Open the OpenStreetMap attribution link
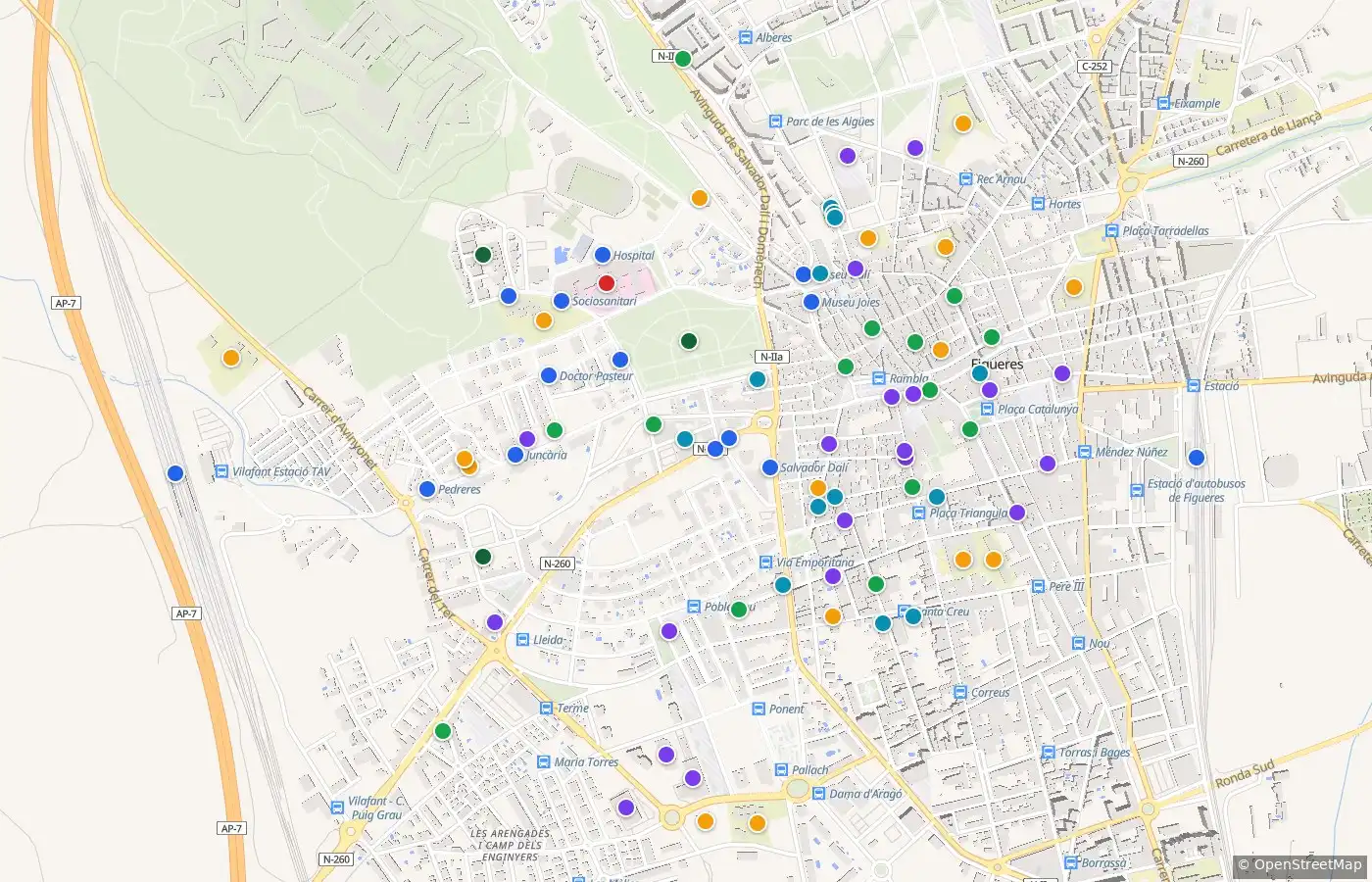The width and height of the screenshot is (1372, 882). (x=1308, y=864)
